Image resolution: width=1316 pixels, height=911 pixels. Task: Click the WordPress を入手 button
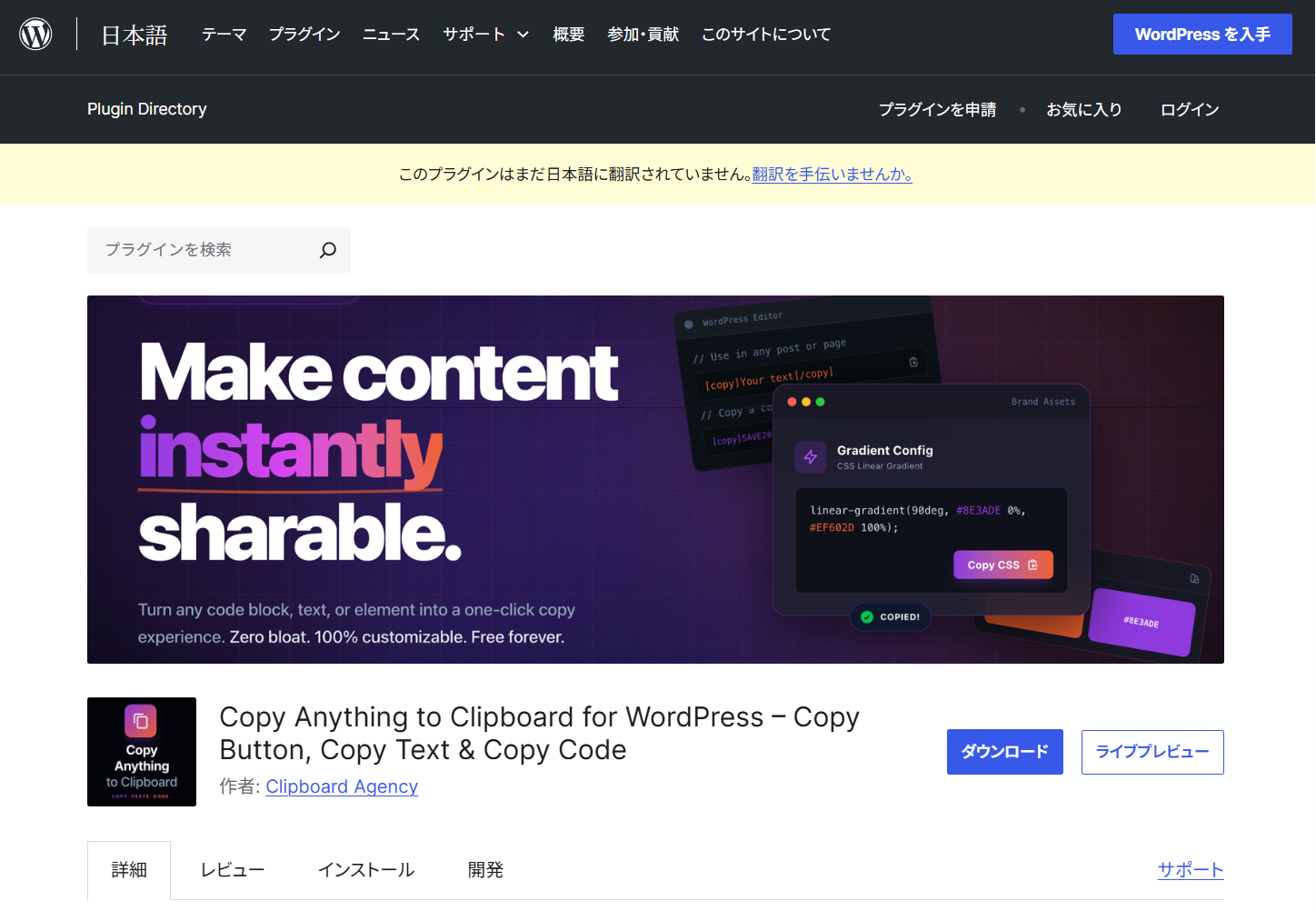pyautogui.click(x=1201, y=33)
